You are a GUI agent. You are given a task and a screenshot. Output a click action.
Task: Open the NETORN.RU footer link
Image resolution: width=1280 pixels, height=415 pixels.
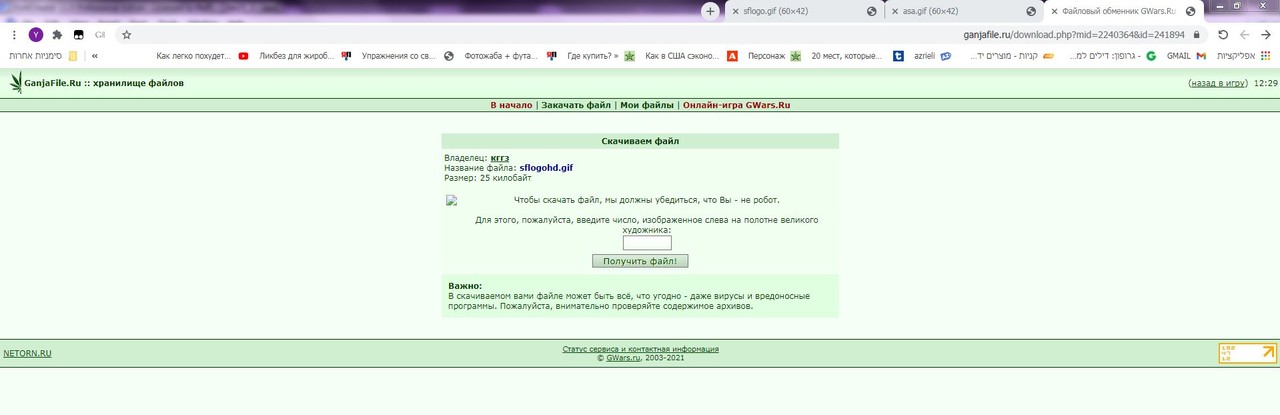(x=27, y=353)
